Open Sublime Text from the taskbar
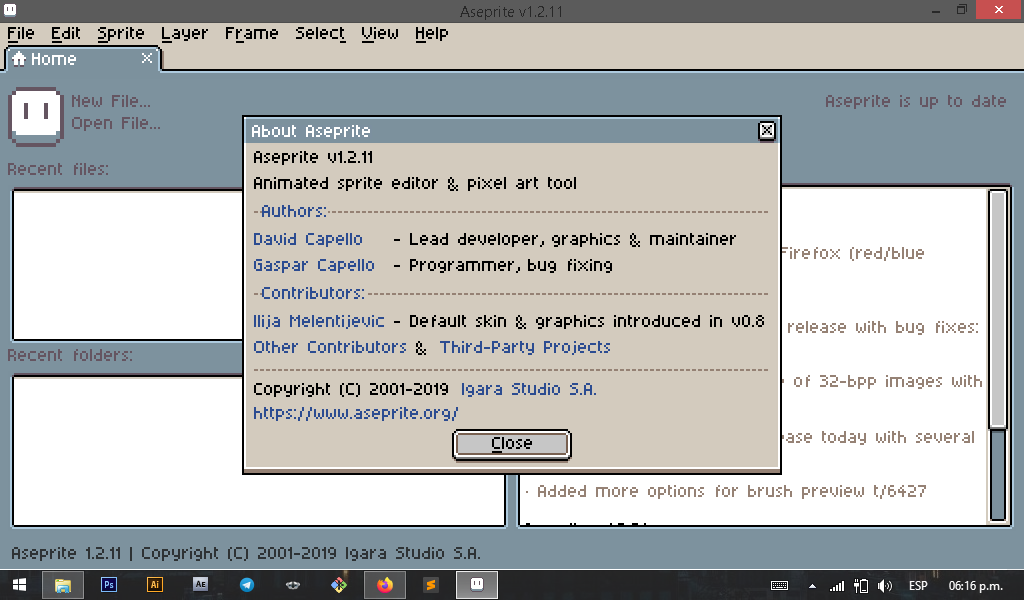This screenshot has width=1024, height=600. click(x=431, y=585)
